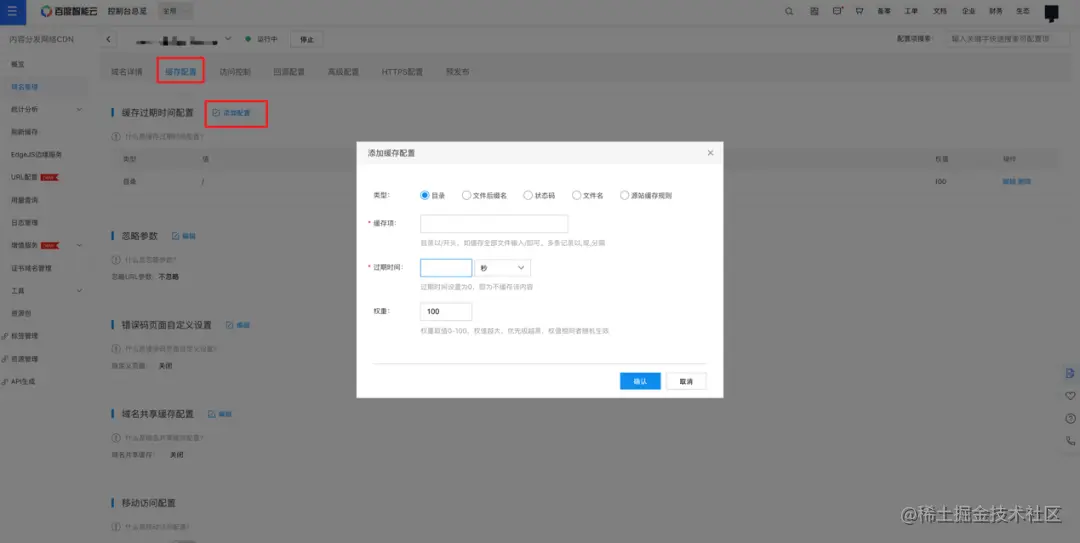Select the 文件后缀名 radio button
Screen dimensions: 1080x543
(x=466, y=196)
